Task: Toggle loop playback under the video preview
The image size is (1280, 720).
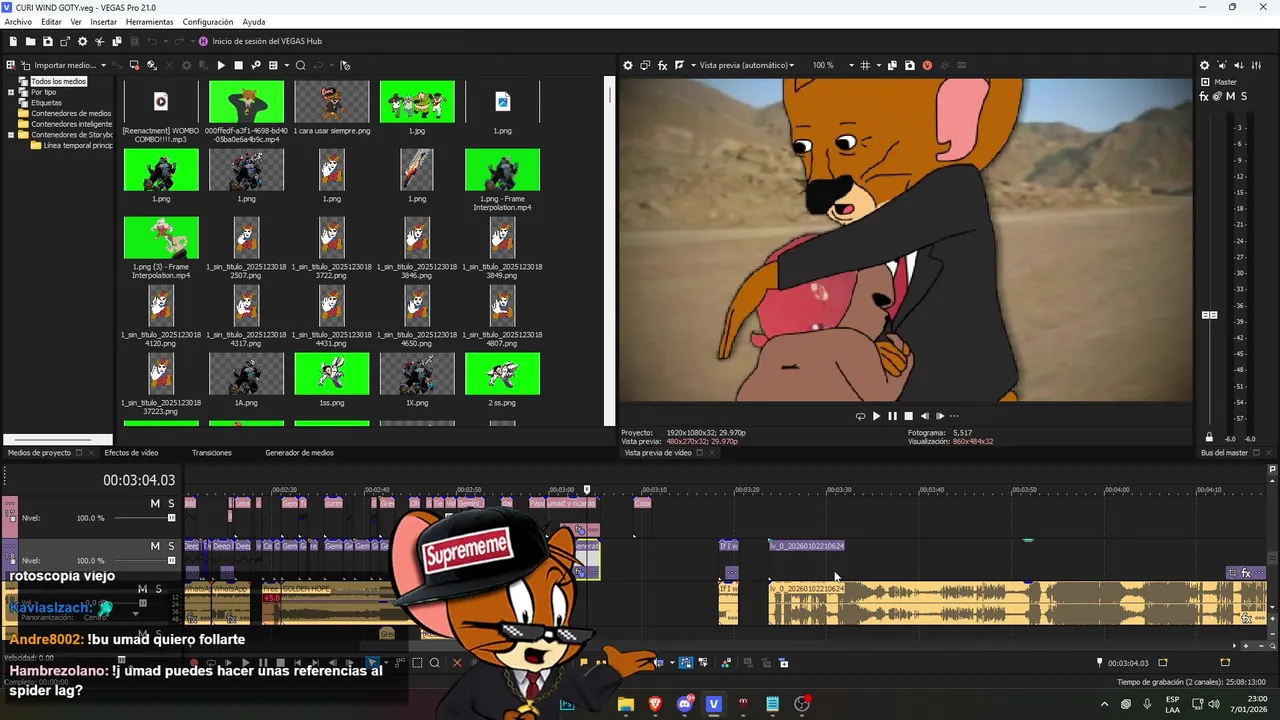Action: [x=860, y=416]
